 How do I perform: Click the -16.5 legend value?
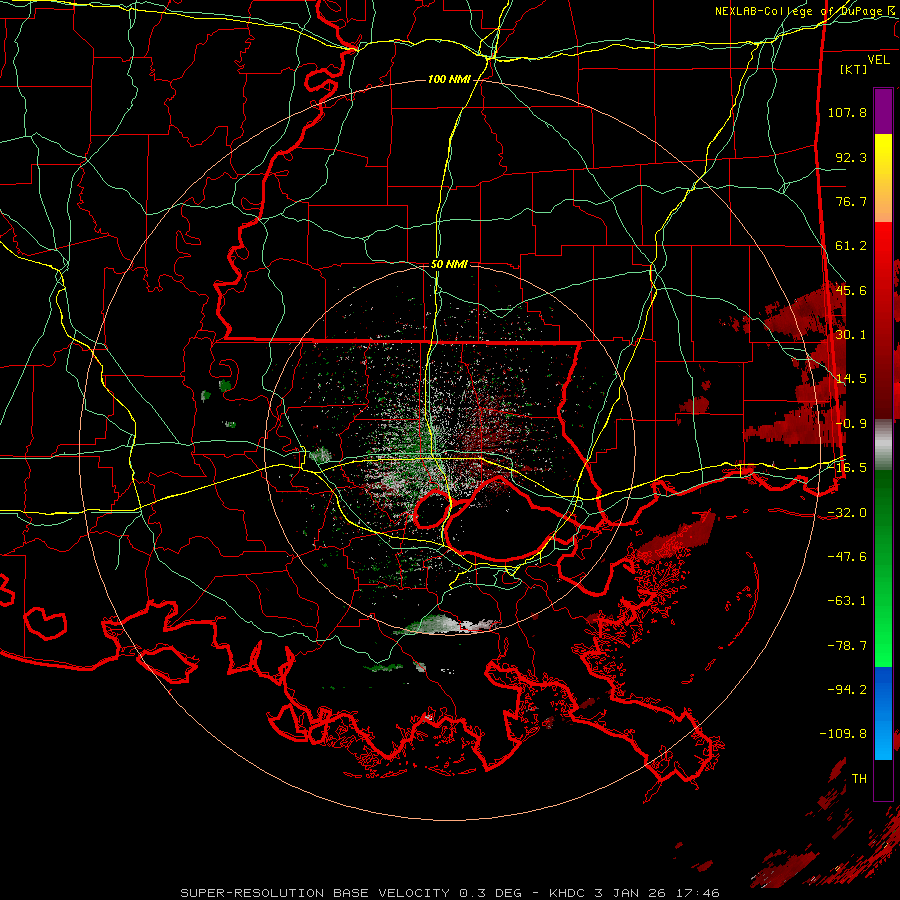click(847, 468)
